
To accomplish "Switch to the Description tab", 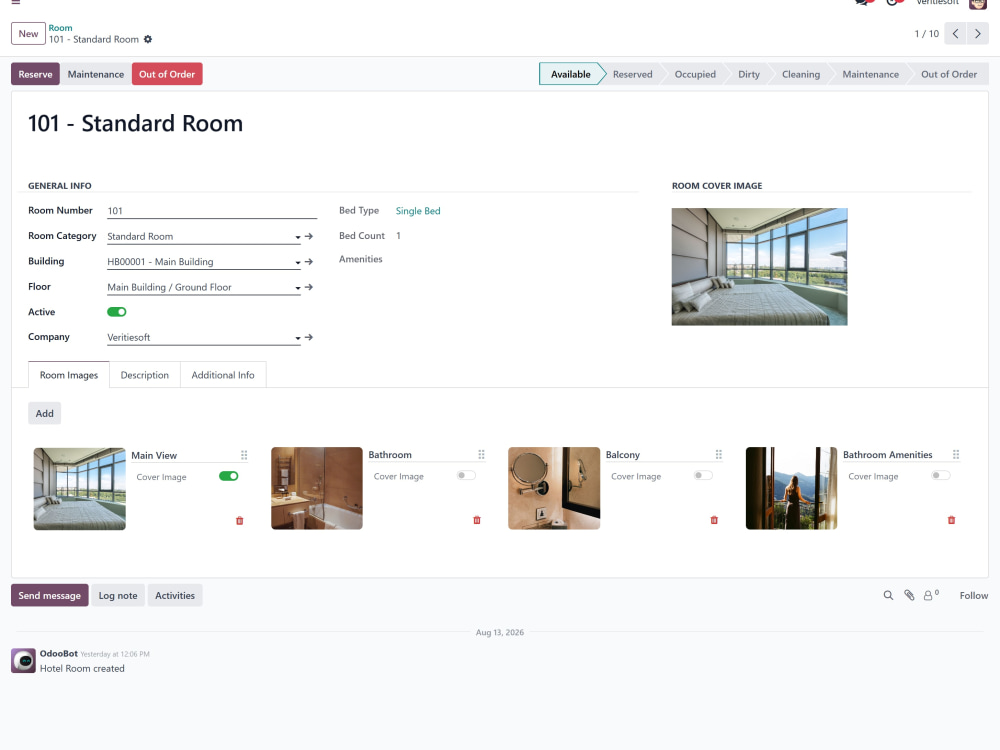I will (x=145, y=375).
